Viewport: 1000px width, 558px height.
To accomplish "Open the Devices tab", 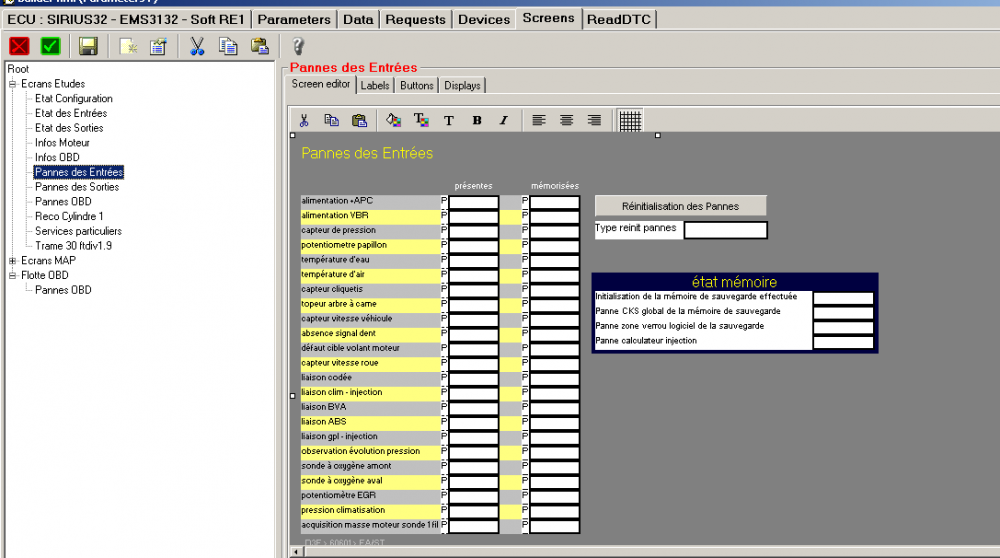I will pos(484,20).
